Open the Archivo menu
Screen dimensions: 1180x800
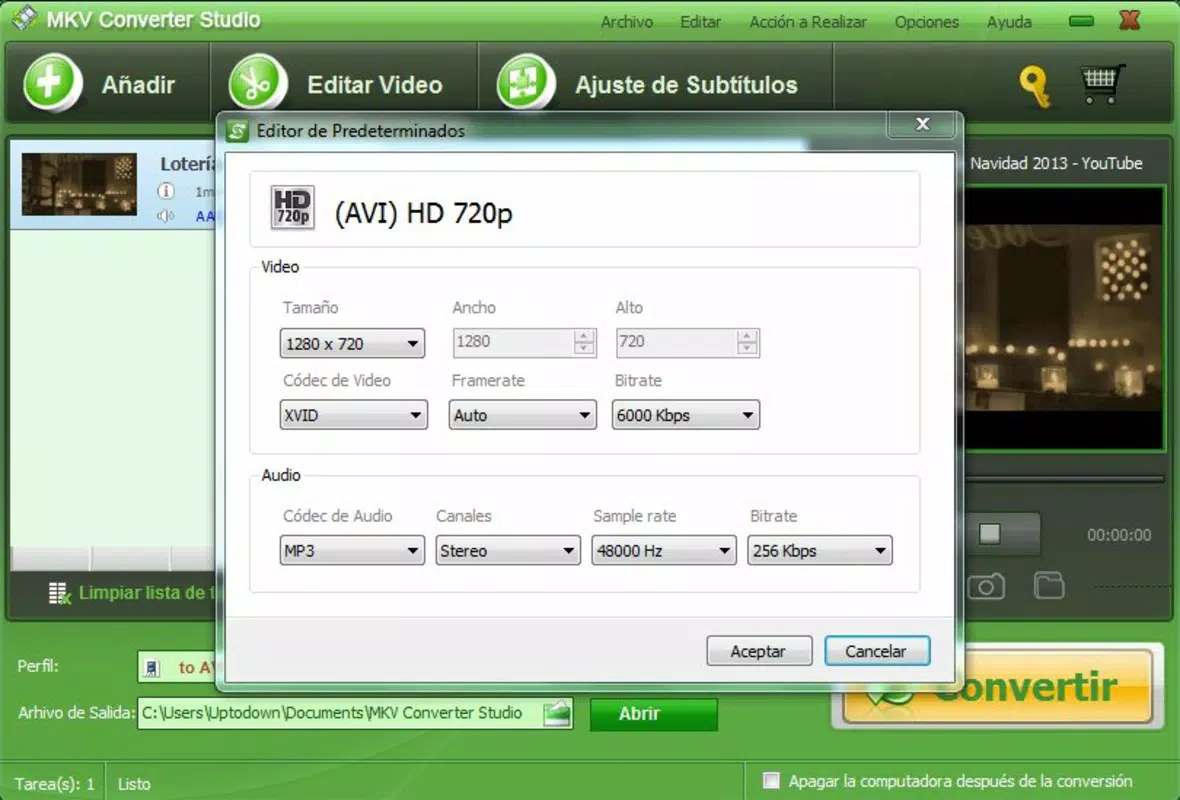[x=627, y=22]
